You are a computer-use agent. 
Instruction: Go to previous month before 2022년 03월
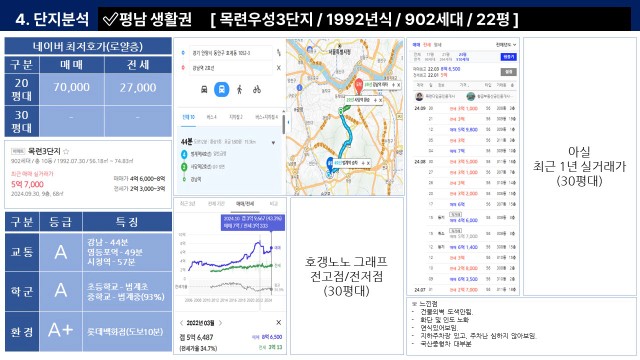[x=182, y=323]
